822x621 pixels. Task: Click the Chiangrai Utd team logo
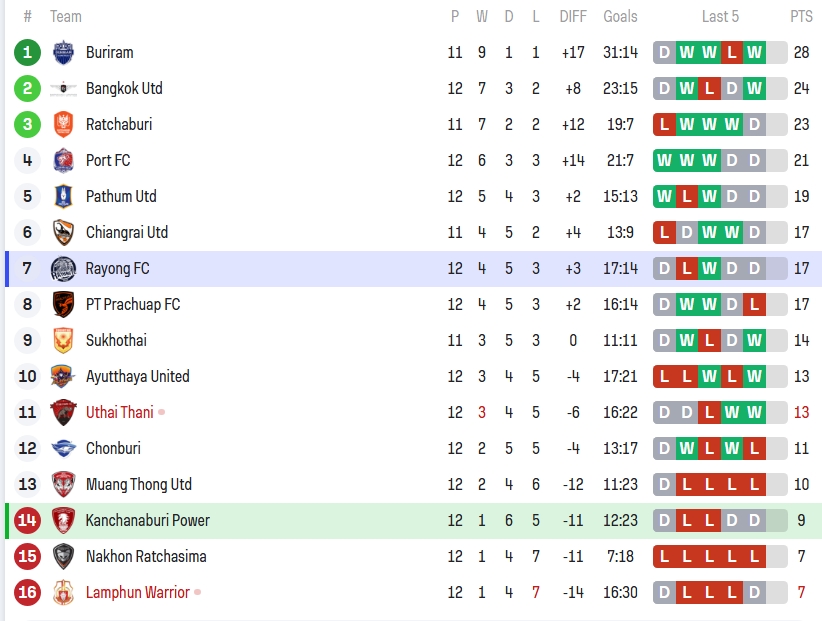(63, 232)
